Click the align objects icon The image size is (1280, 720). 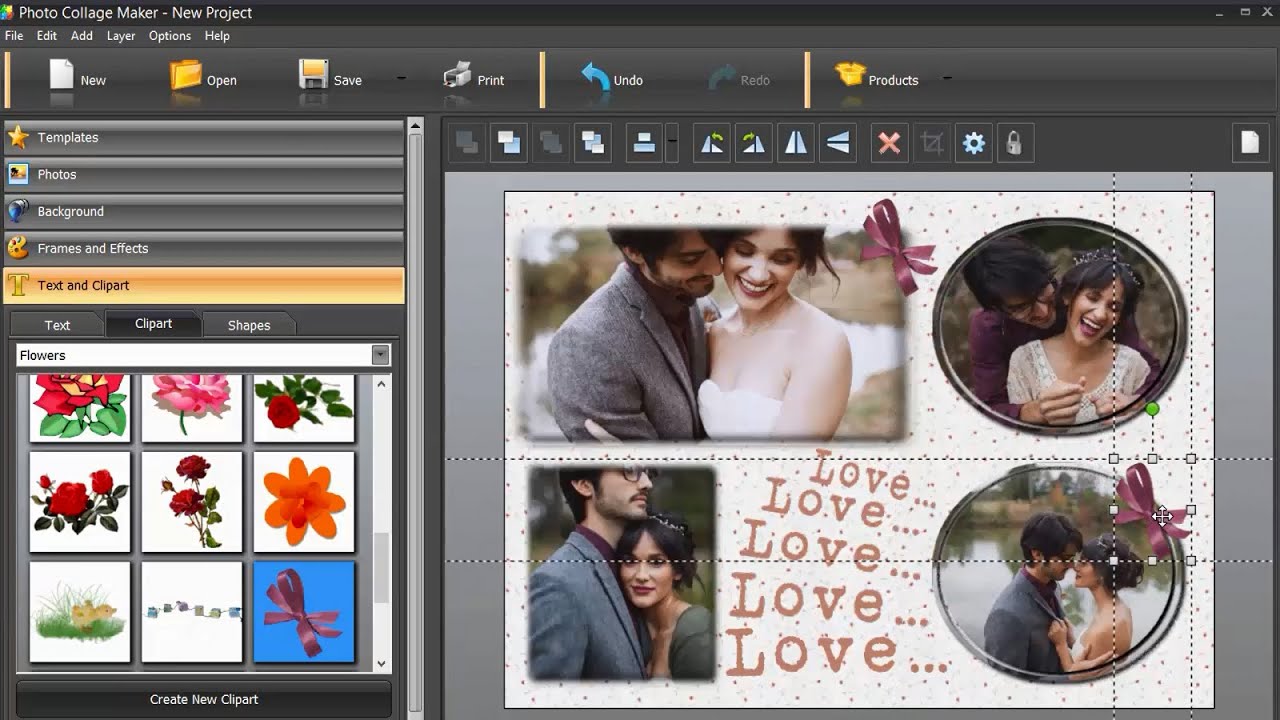644,143
